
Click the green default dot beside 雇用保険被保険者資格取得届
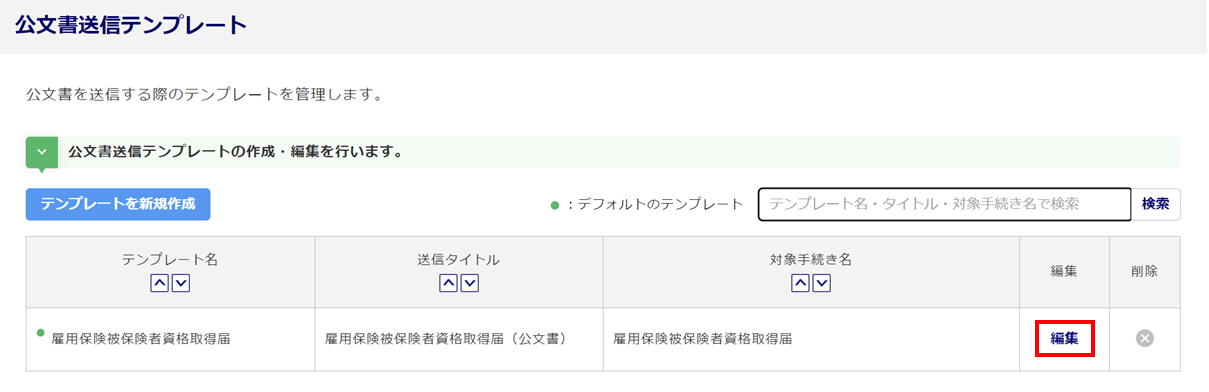[41, 331]
